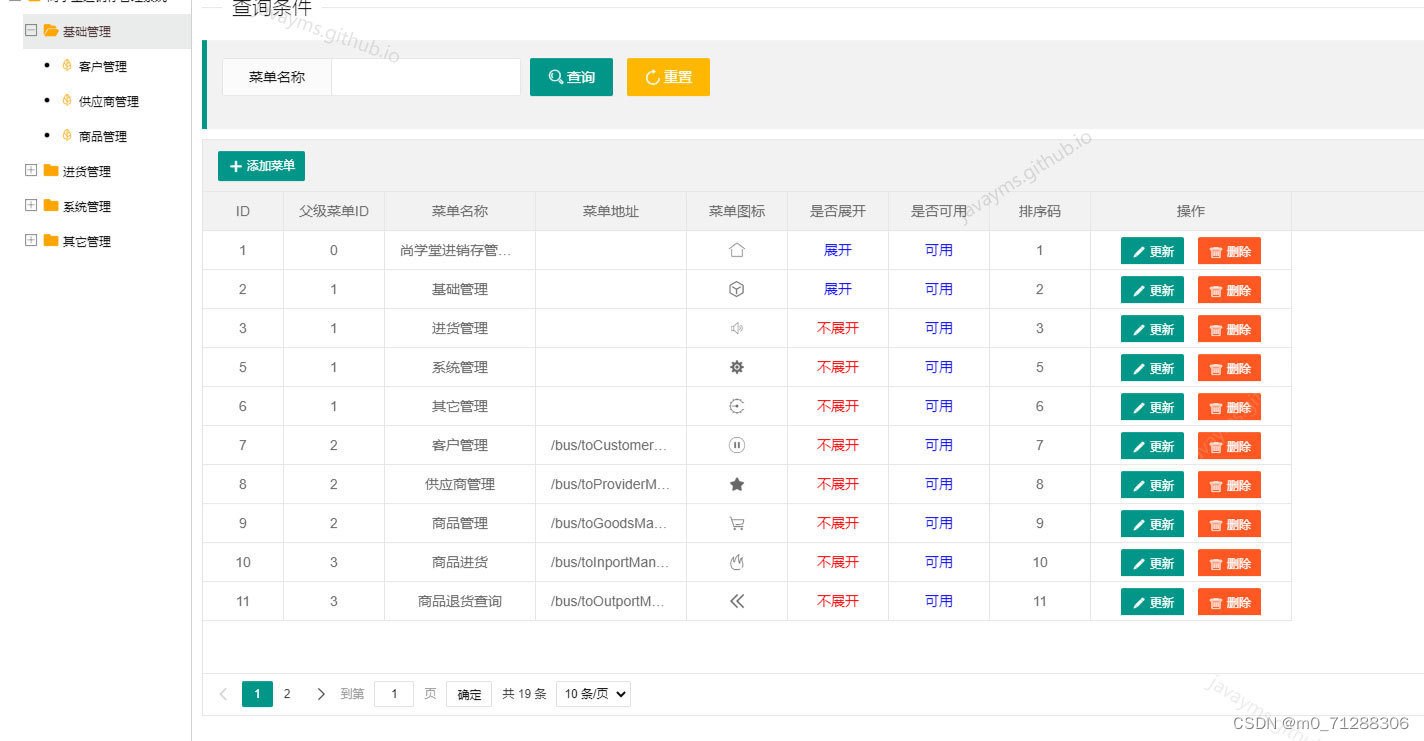1424x741 pixels.
Task: Focus the page number input box
Action: point(394,694)
